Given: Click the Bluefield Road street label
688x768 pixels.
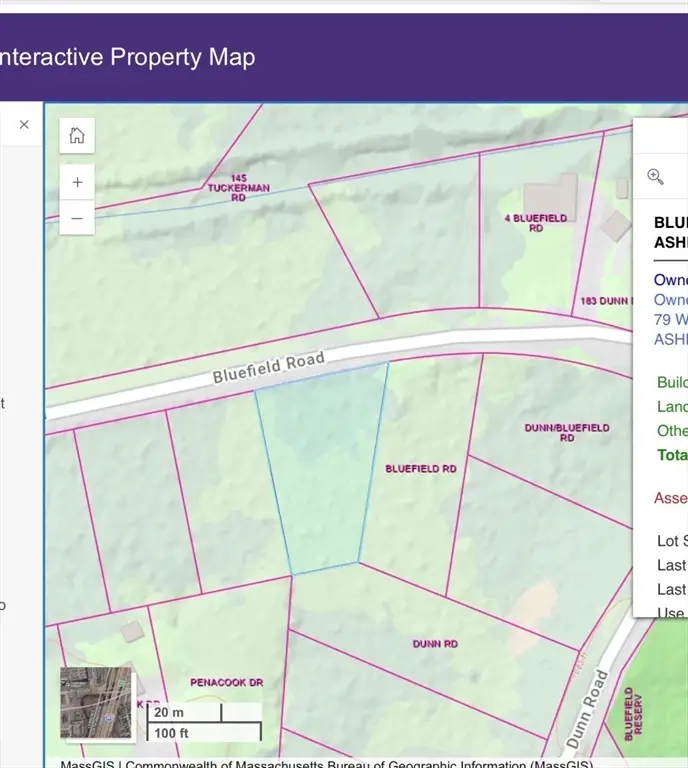Looking at the screenshot, I should pos(268,367).
